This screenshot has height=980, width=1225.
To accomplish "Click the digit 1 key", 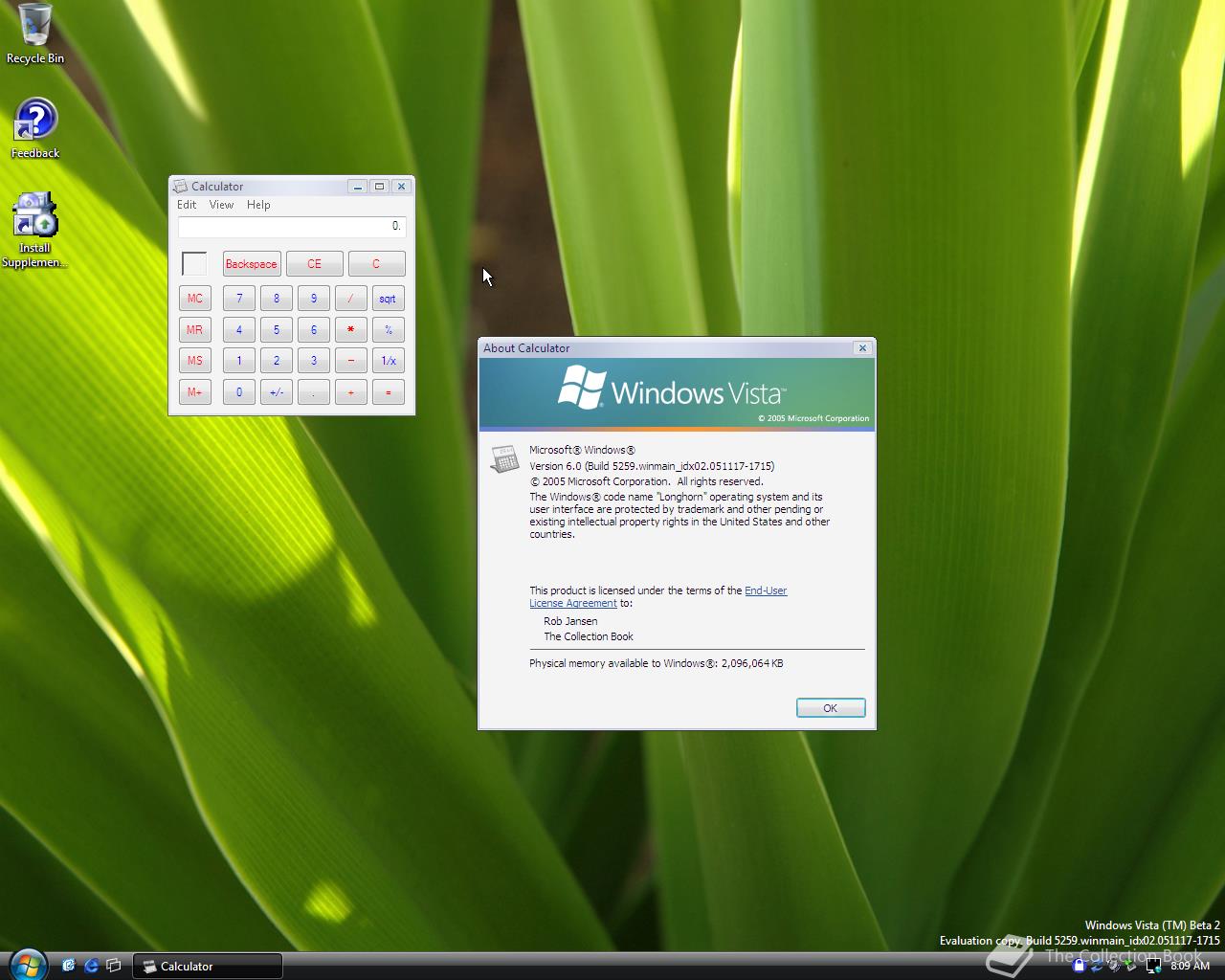I will click(x=239, y=361).
